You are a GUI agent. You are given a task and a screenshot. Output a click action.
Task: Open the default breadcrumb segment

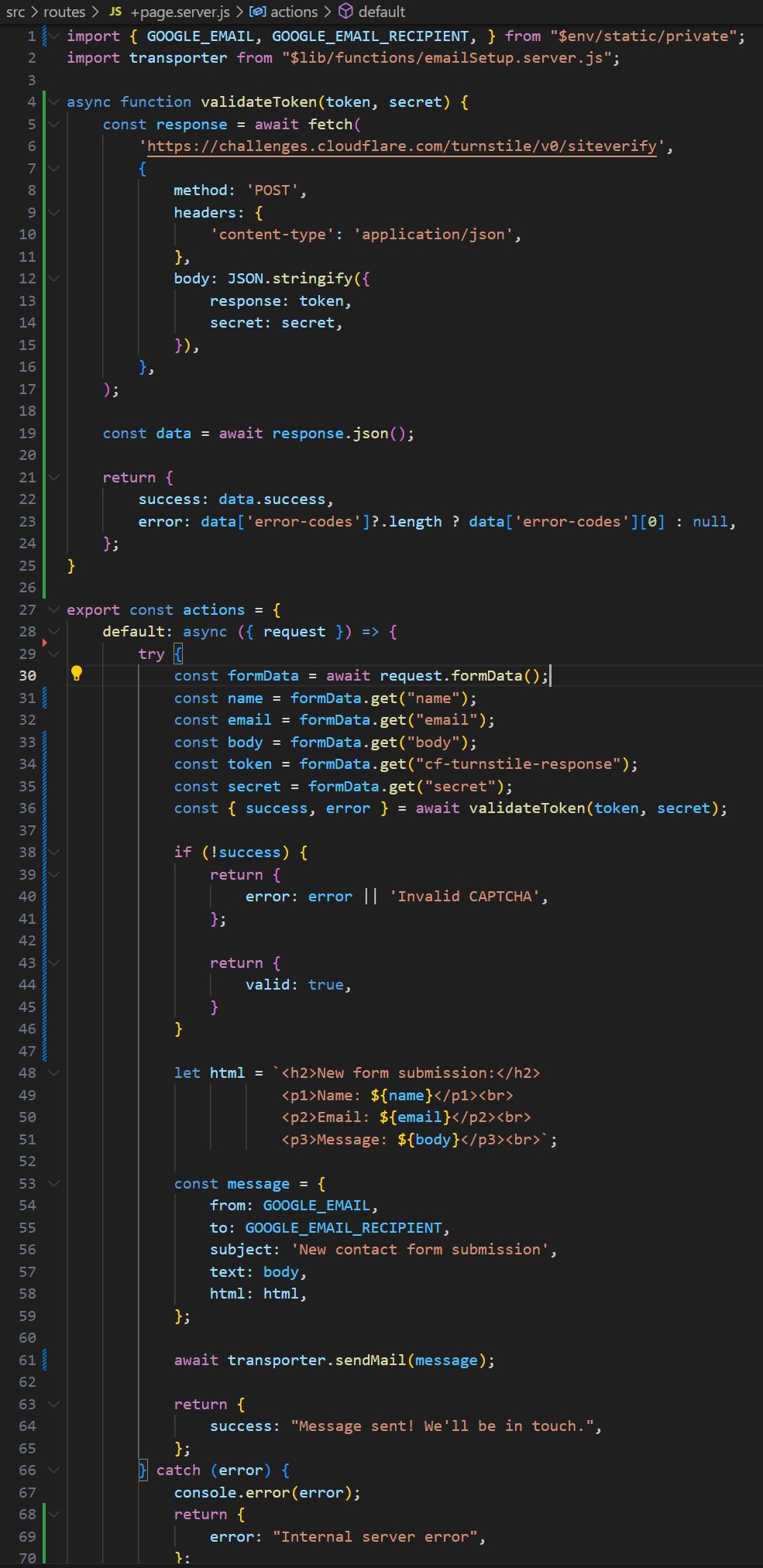[x=382, y=12]
